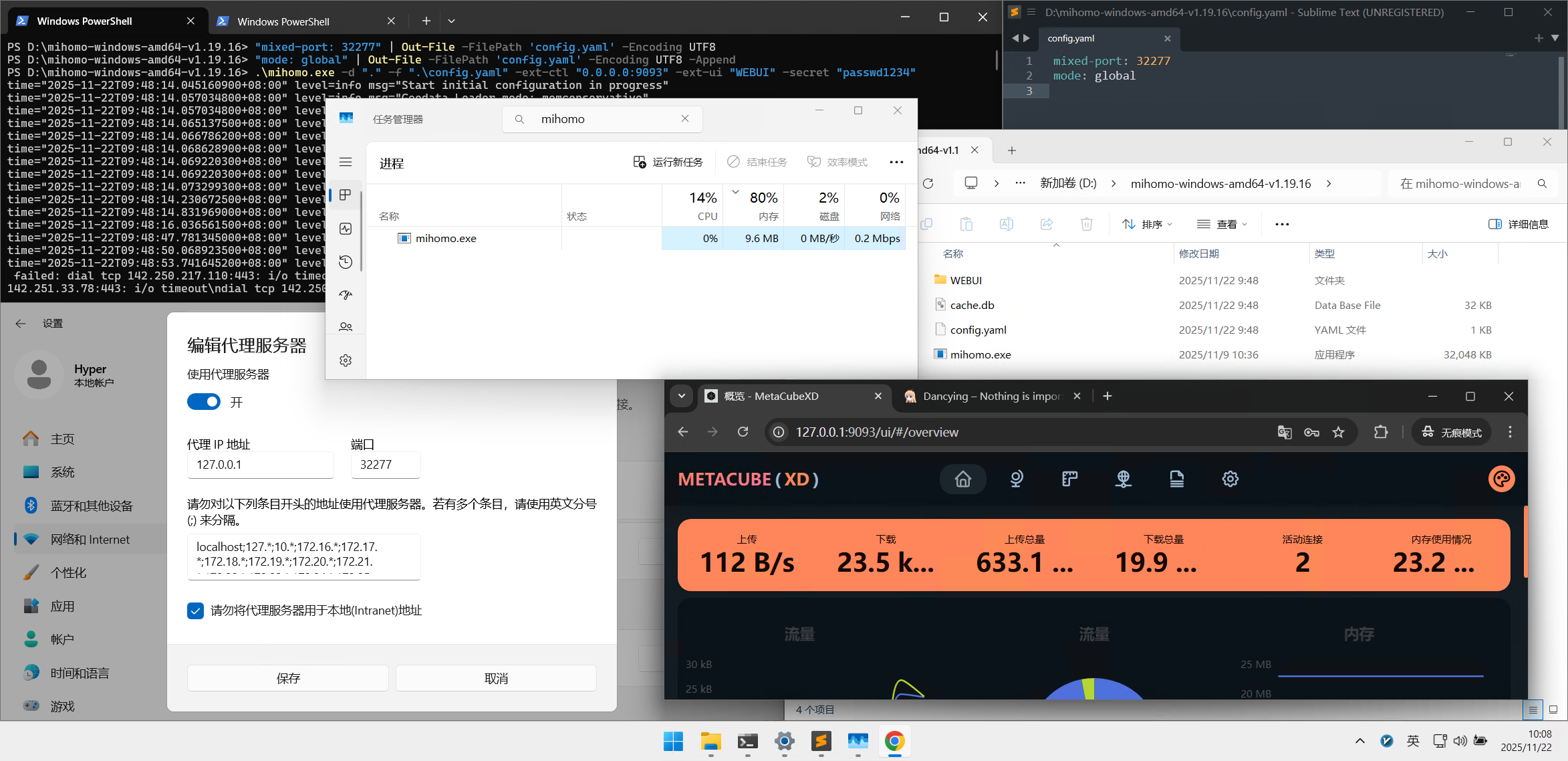This screenshot has width=1568, height=761.
Task: Open the Logs page in MetaCubeXD
Action: click(1176, 479)
